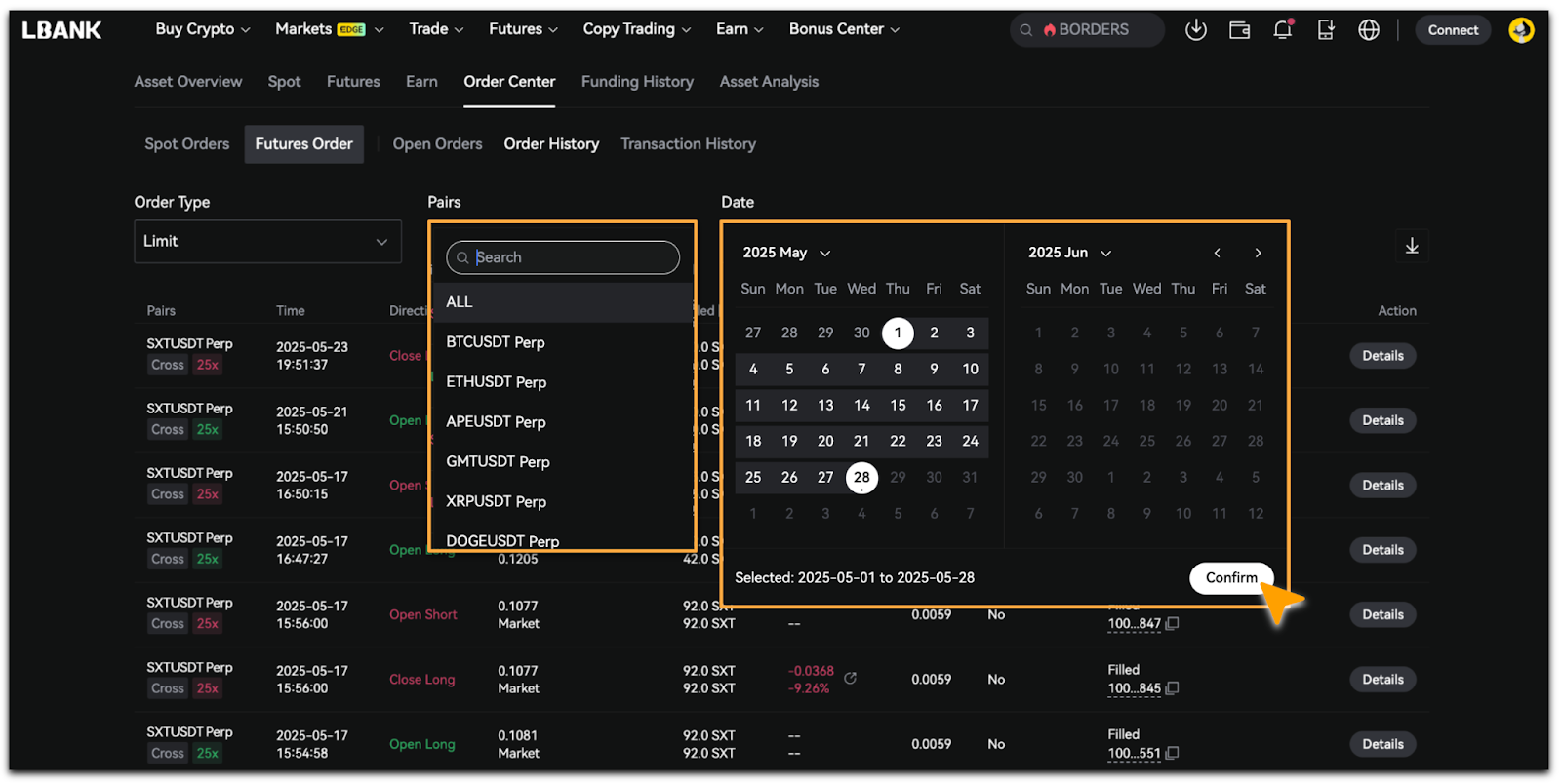Click the share icon beside -0.0368 PnL
The image size is (1561, 784).
point(851,679)
